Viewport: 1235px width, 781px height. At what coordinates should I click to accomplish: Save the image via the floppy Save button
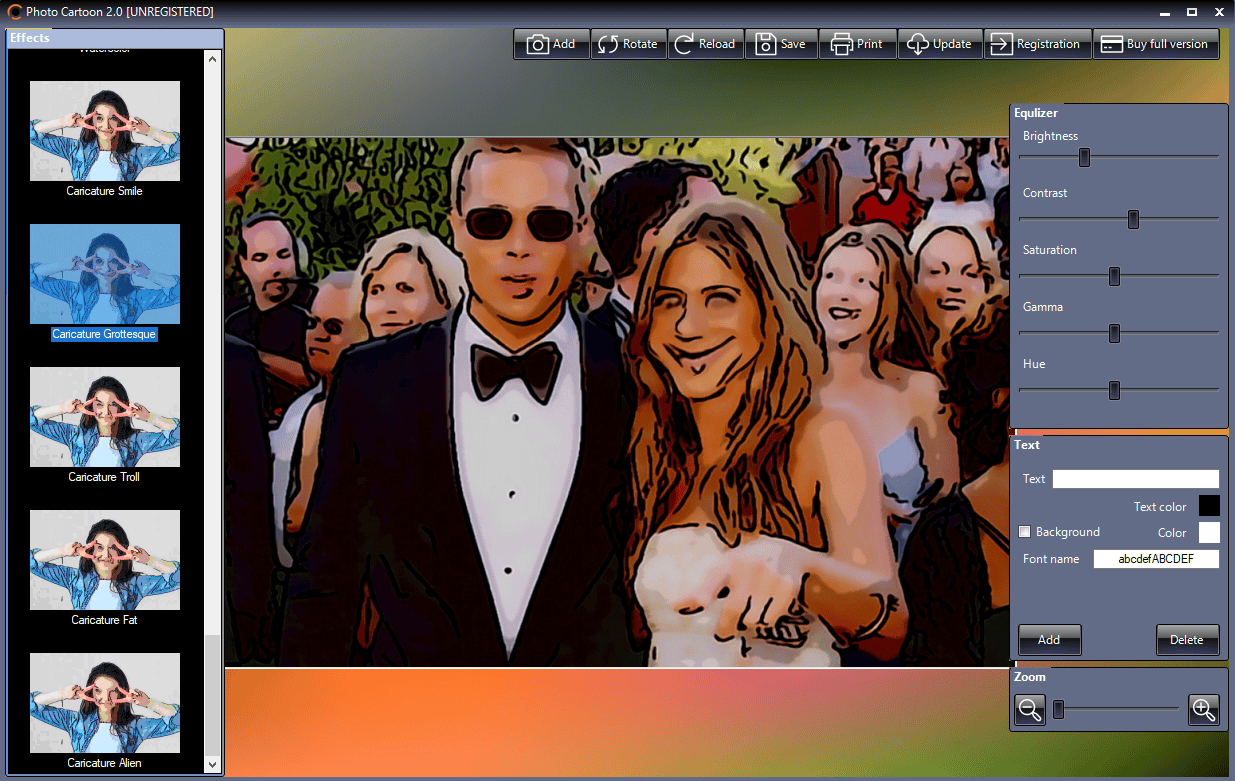[x=781, y=44]
